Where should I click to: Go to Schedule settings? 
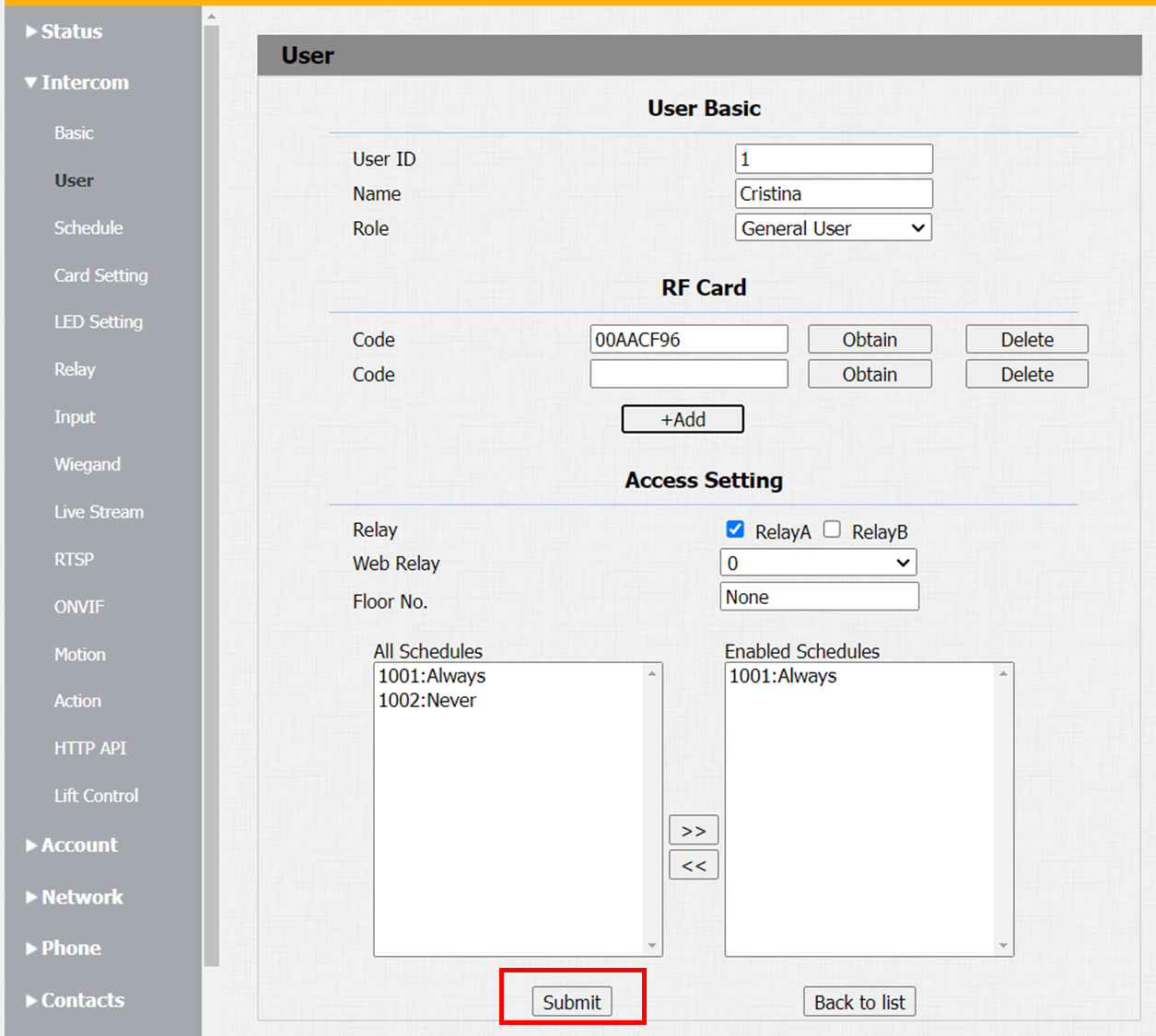pyautogui.click(x=88, y=227)
